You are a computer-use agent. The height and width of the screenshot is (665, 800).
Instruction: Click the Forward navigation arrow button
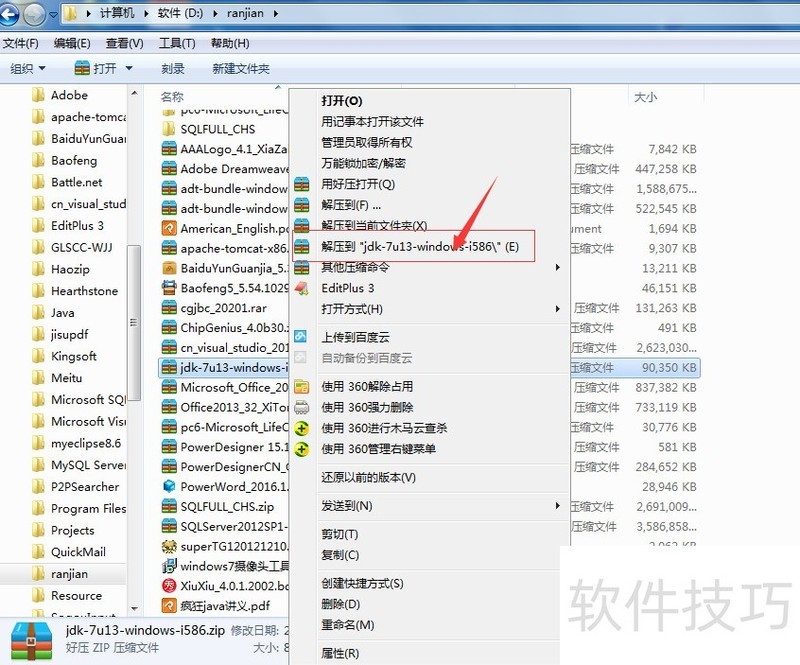[34, 14]
